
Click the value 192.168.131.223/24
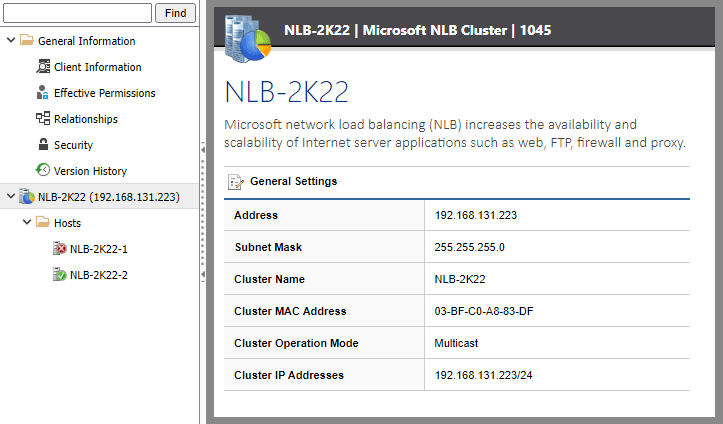click(x=483, y=375)
